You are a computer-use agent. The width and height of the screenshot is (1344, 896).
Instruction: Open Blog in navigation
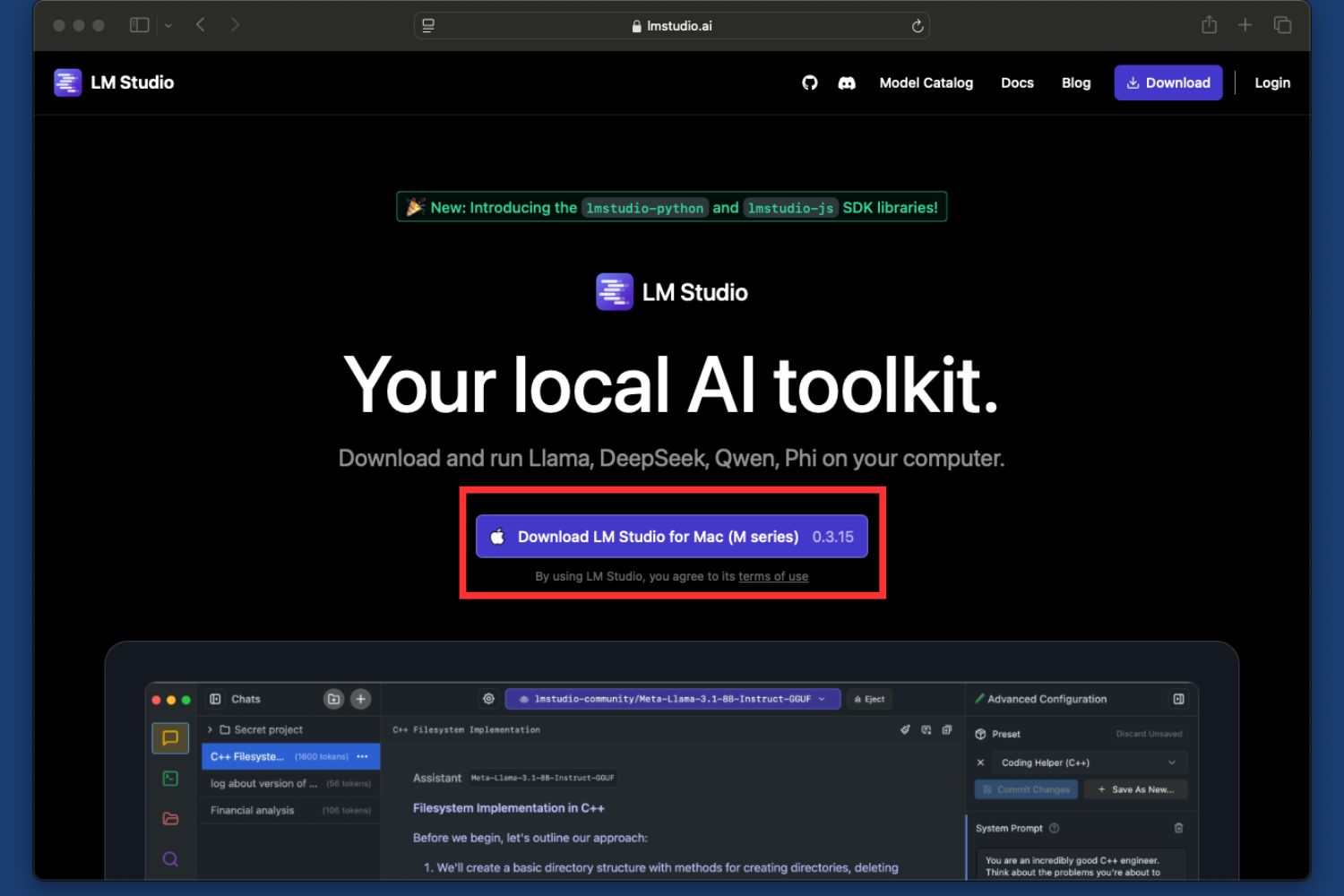[1076, 82]
